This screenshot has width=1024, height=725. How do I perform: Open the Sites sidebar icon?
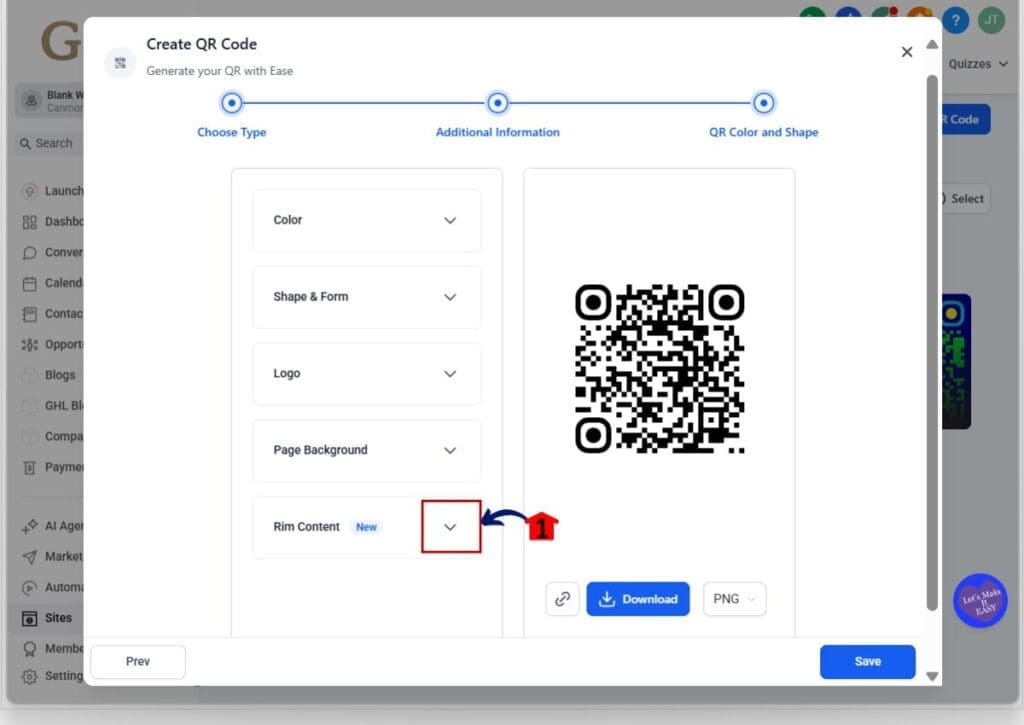(29, 618)
